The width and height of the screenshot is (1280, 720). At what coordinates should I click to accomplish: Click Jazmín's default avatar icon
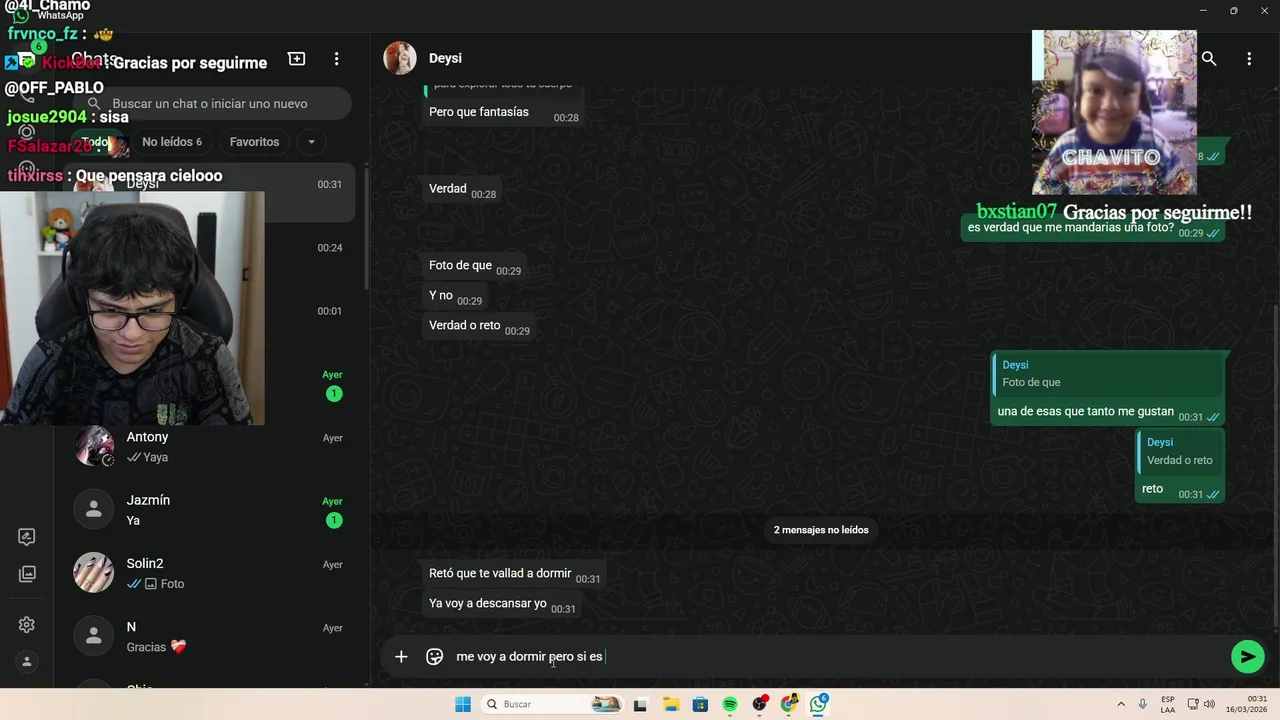click(x=94, y=510)
